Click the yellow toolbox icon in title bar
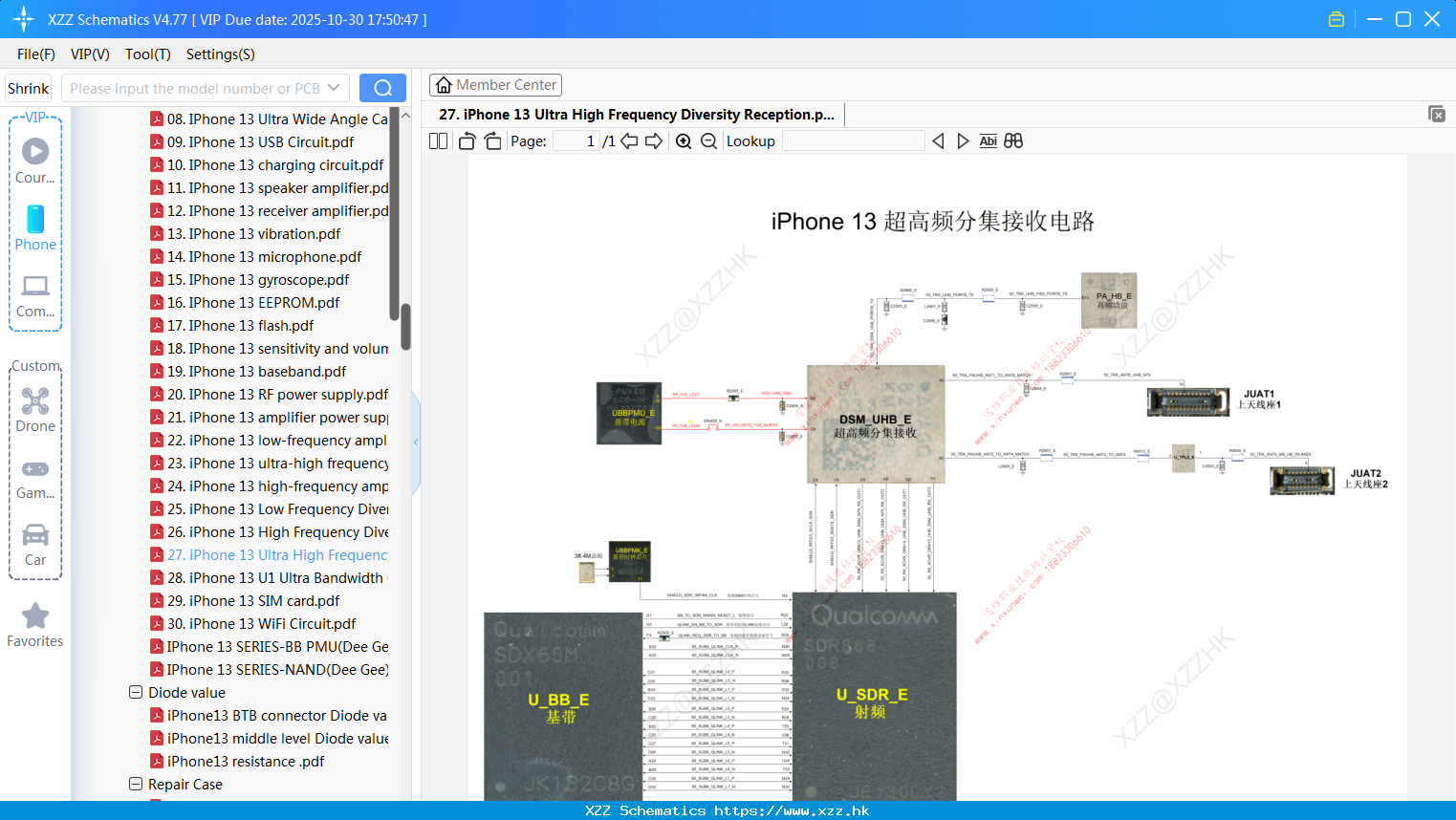This screenshot has width=1456, height=820. click(x=1336, y=19)
